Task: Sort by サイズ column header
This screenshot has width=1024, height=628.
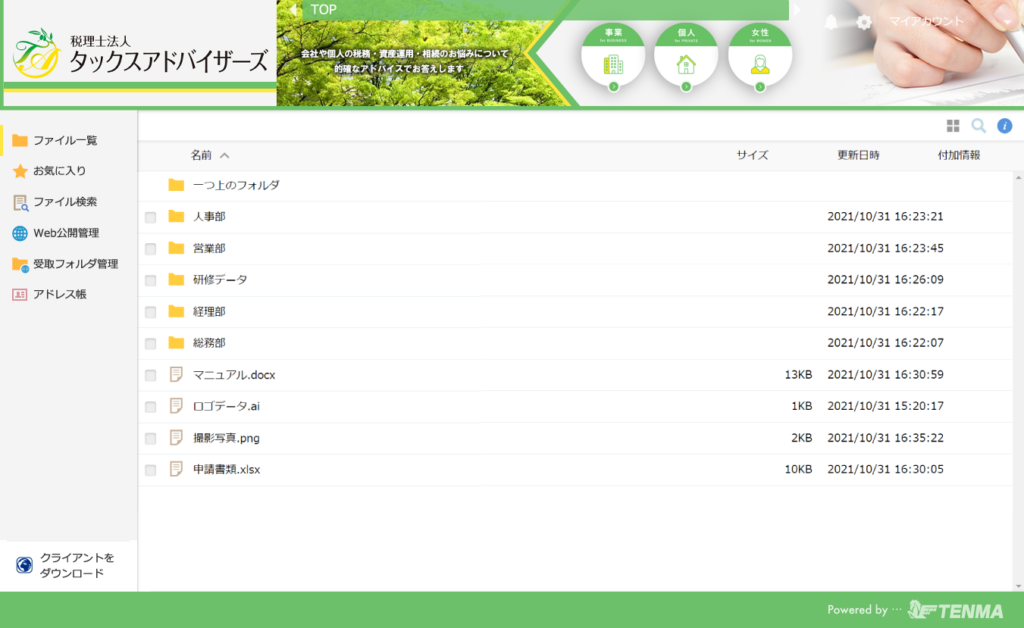Action: pyautogui.click(x=752, y=155)
